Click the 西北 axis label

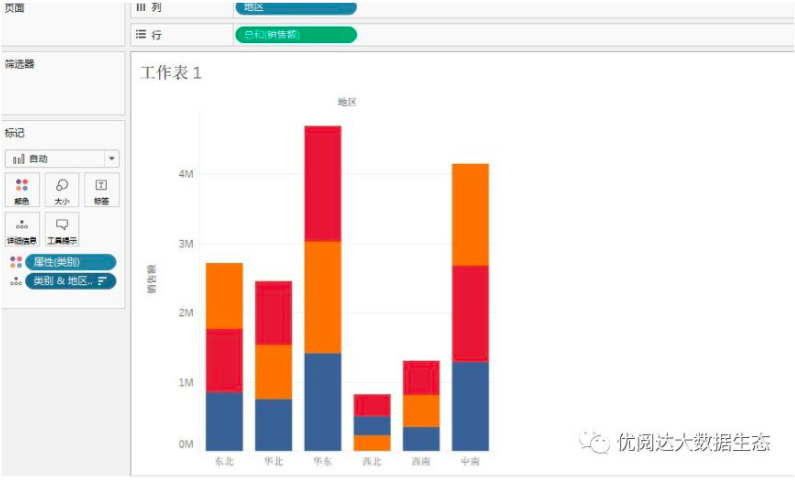(372, 462)
